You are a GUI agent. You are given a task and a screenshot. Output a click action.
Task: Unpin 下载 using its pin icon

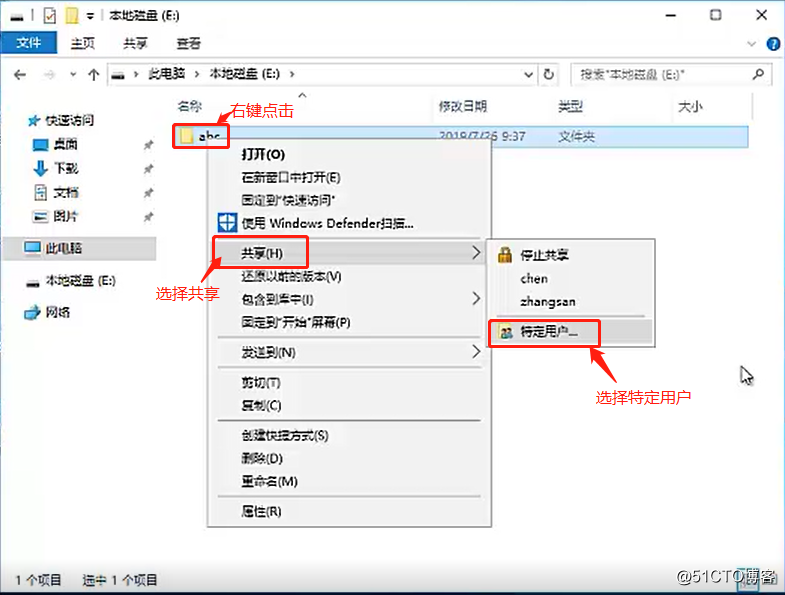[148, 169]
